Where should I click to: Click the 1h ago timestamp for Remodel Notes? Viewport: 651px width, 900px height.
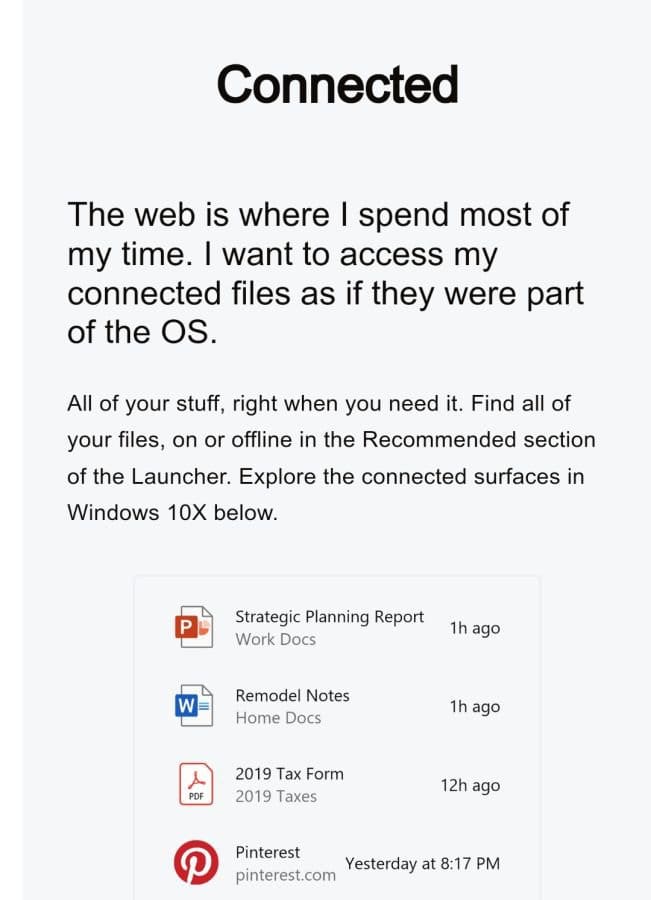(x=475, y=707)
